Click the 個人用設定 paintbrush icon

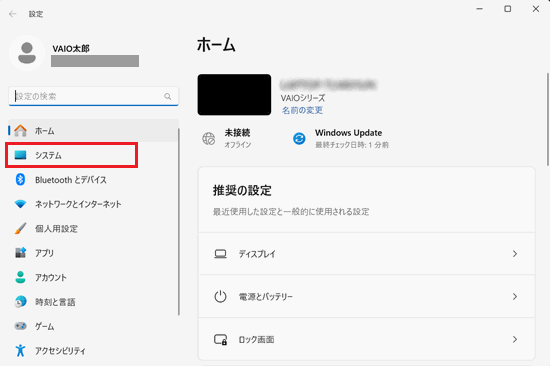point(20,228)
